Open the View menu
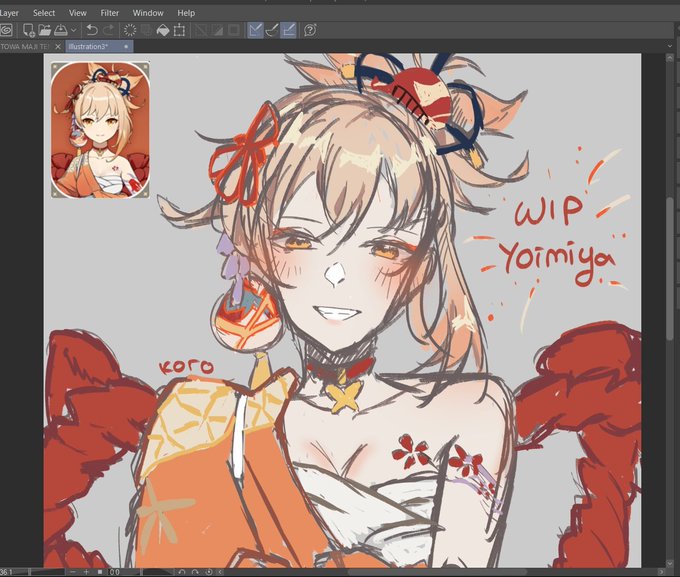 (x=78, y=13)
